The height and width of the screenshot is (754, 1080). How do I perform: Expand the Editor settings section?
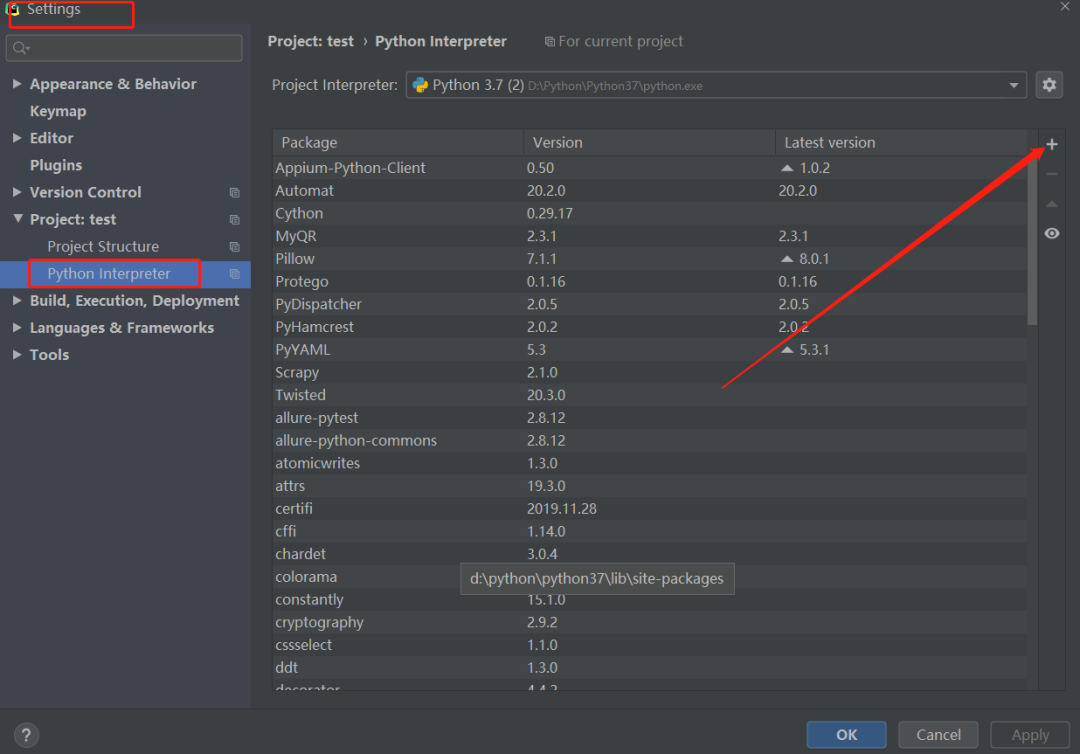click(17, 138)
